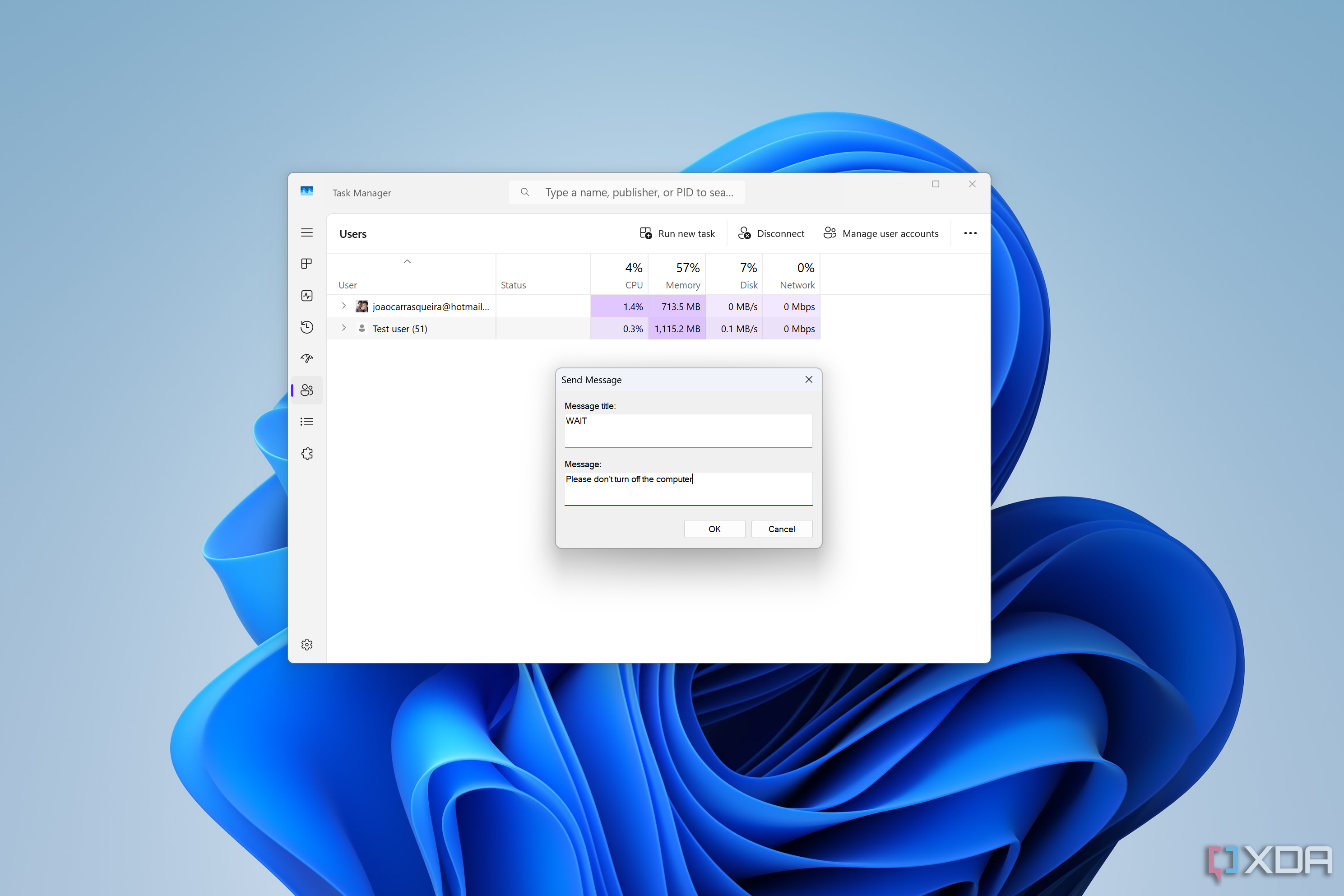Screen dimensions: 1344x896
Task: Click the 1,115.2 MB memory cell
Action: [677, 329]
